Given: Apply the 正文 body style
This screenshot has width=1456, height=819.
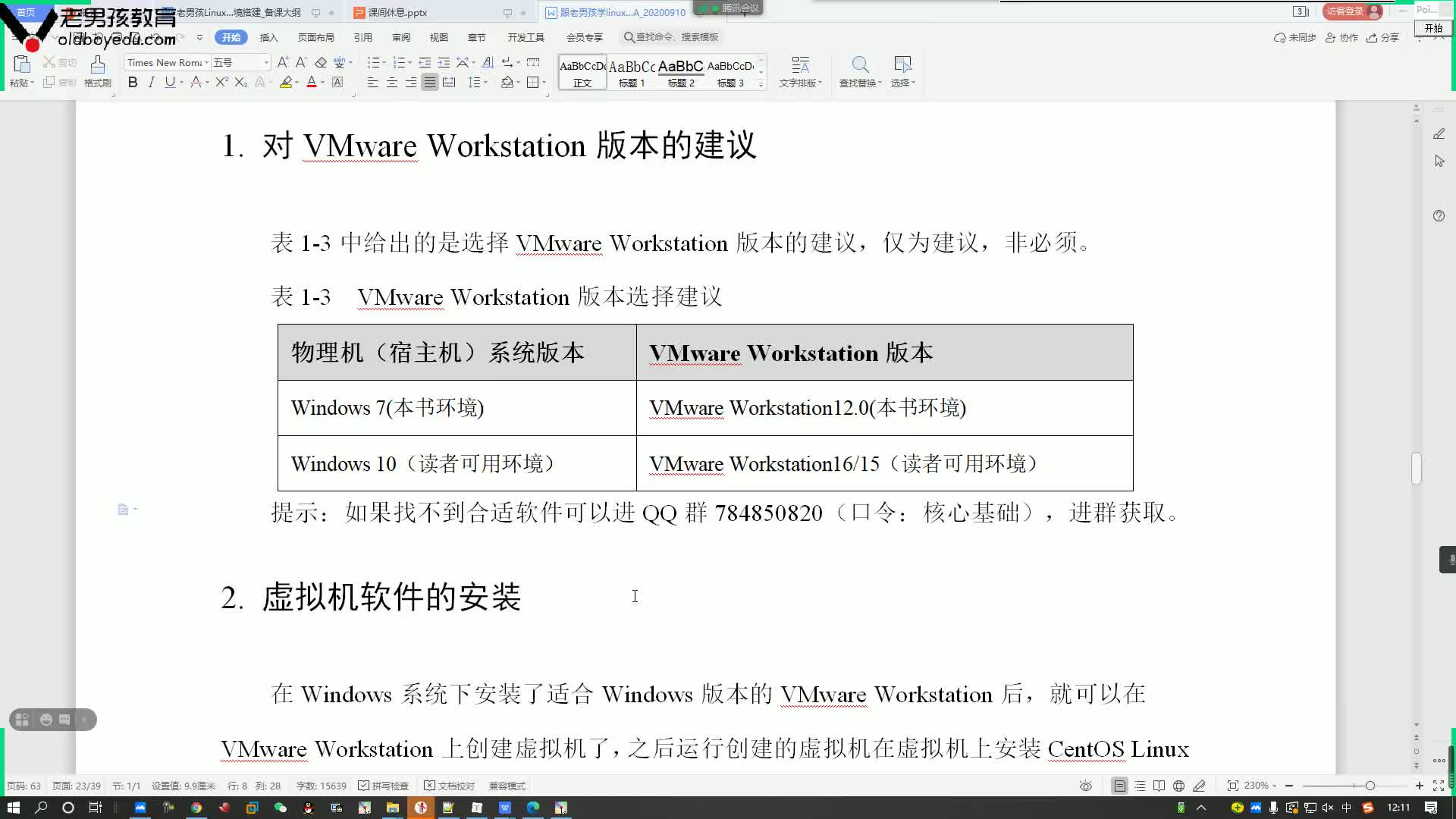Looking at the screenshot, I should coord(582,73).
